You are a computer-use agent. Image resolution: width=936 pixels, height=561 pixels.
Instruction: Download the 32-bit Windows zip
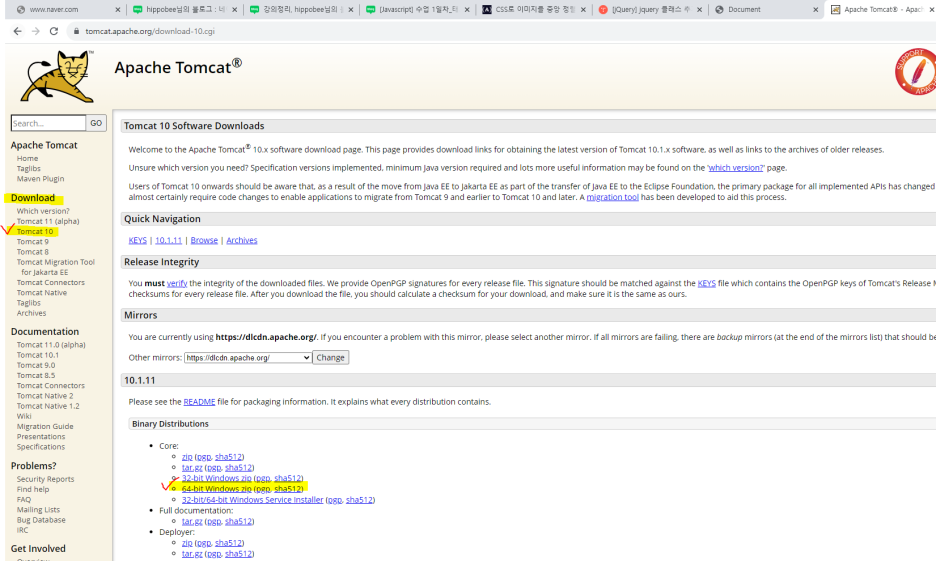(217, 478)
